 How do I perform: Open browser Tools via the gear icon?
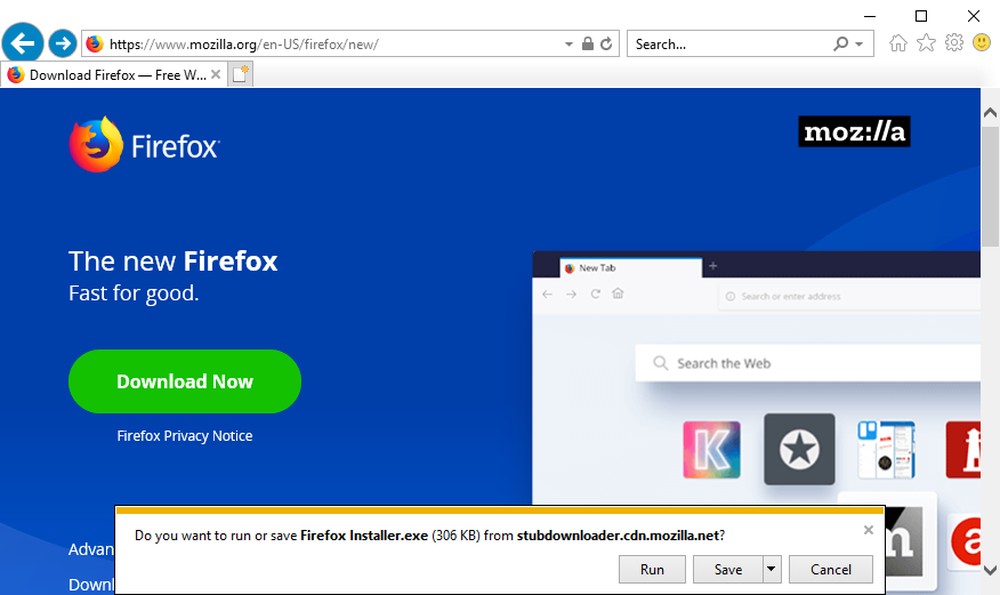(x=954, y=43)
